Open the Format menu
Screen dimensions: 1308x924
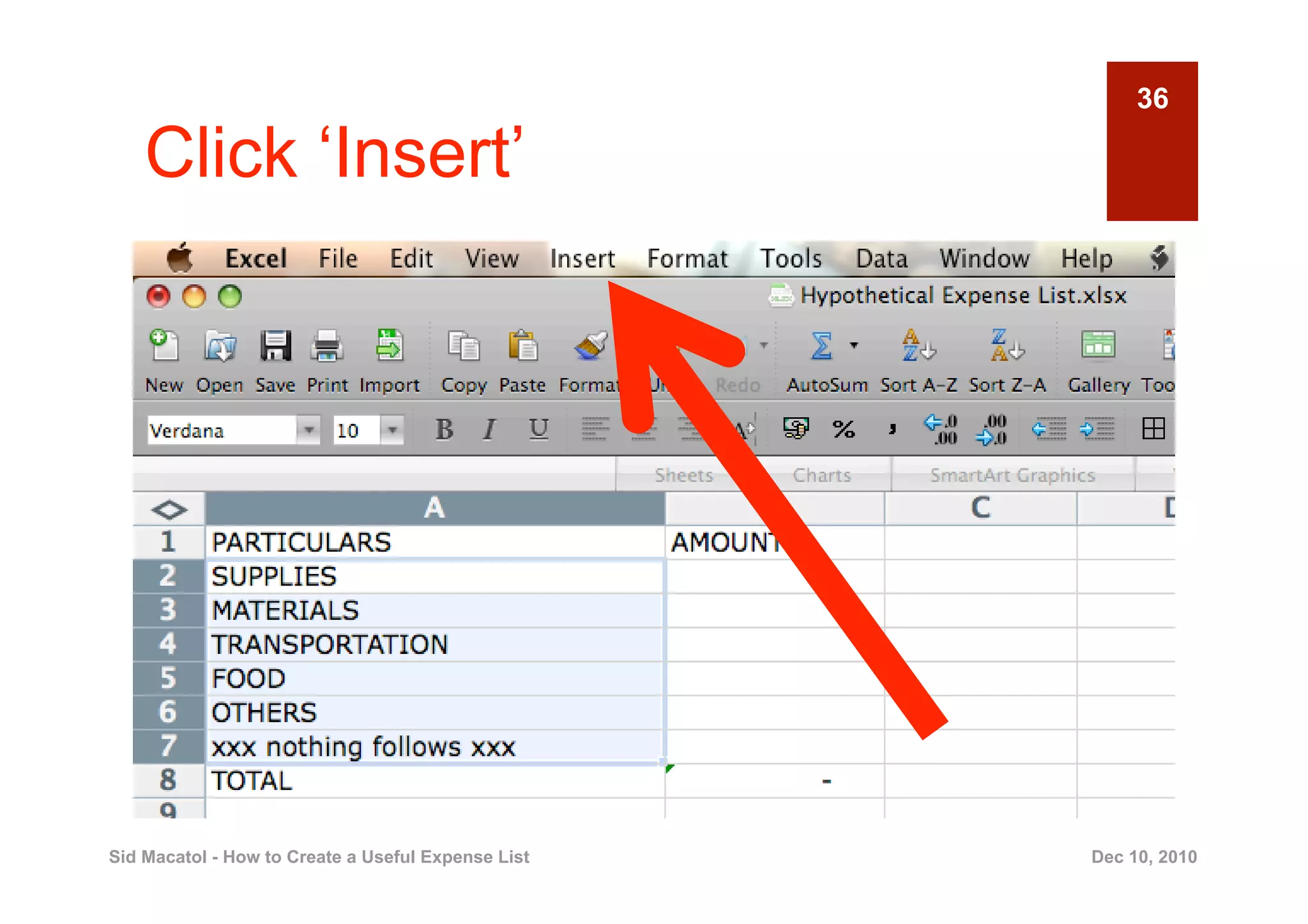(687, 259)
